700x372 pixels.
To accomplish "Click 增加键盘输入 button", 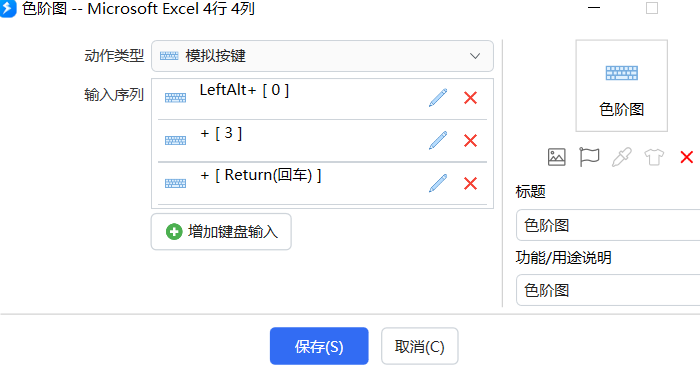I will 221,232.
